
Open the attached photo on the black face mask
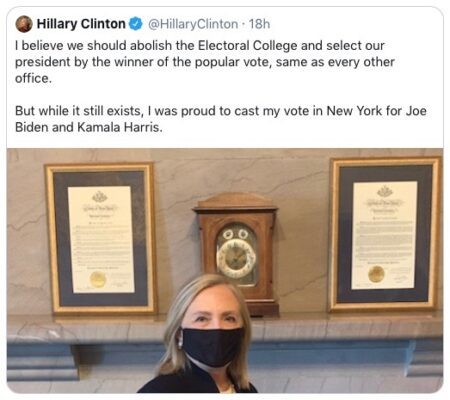pyautogui.click(x=212, y=346)
